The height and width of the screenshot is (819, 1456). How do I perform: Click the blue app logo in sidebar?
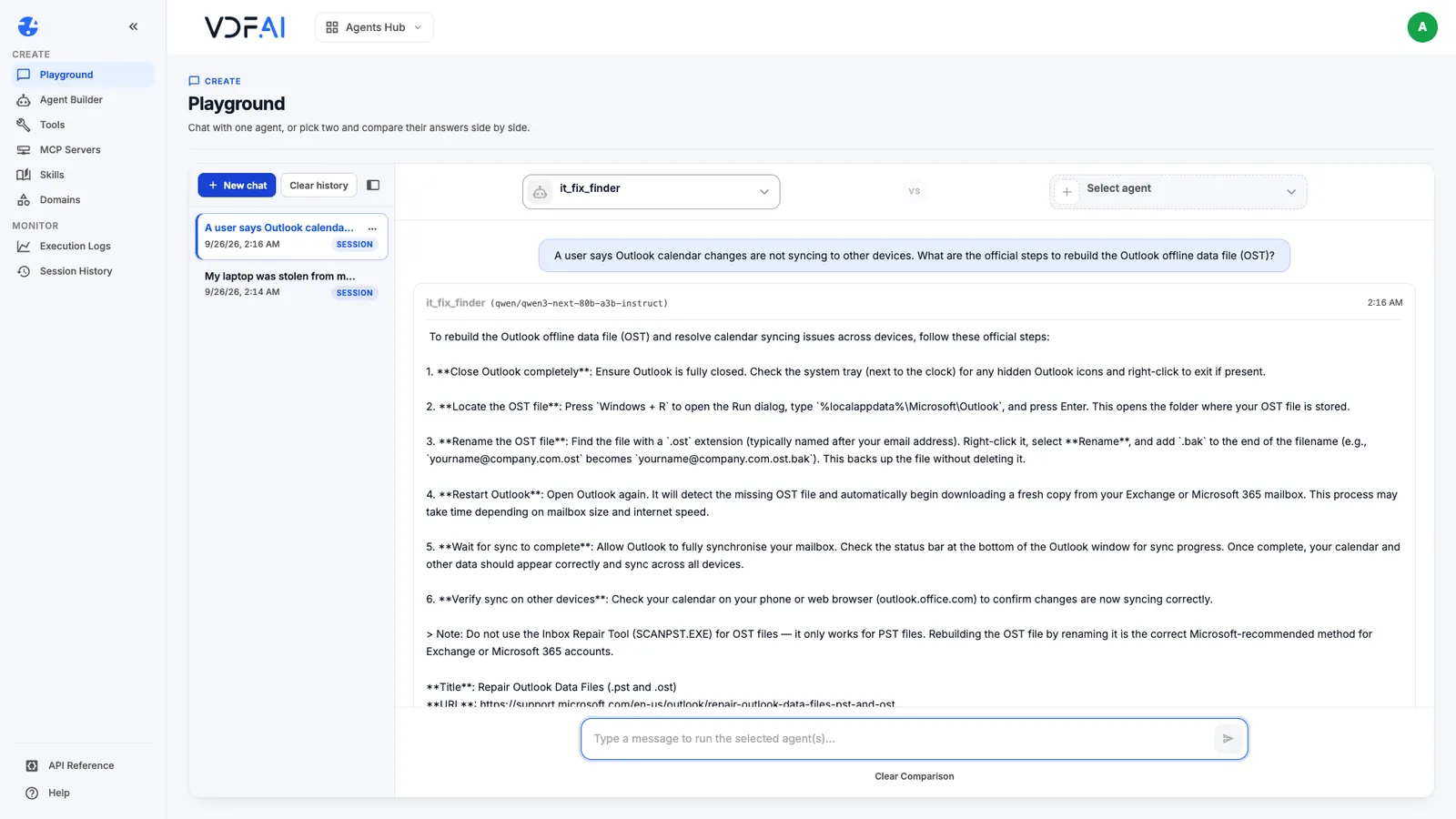[x=28, y=26]
